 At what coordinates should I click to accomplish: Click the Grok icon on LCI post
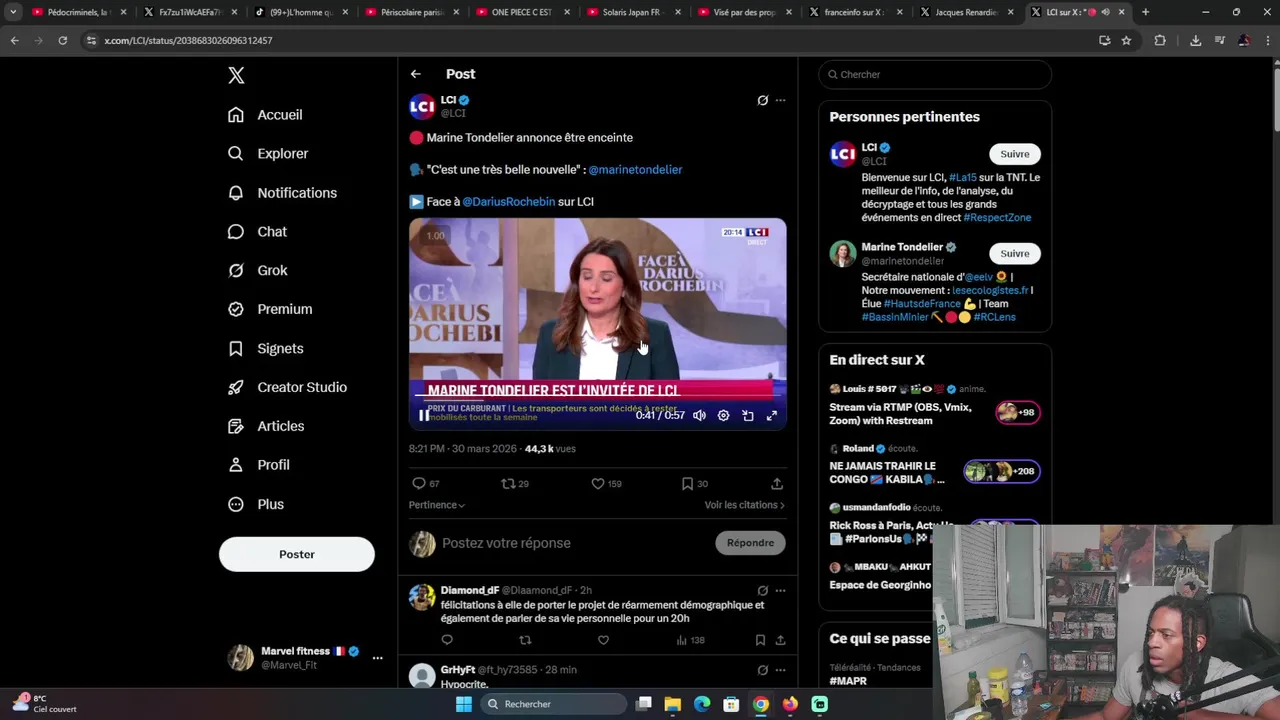[x=762, y=100]
